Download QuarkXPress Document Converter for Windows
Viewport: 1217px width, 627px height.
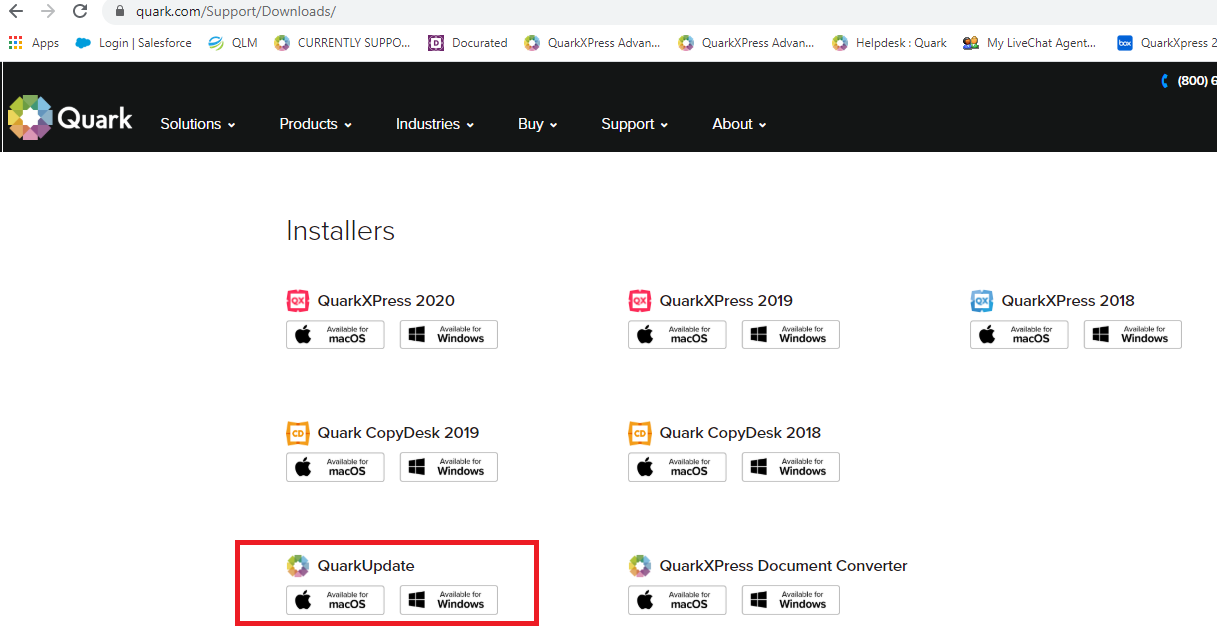[x=791, y=600]
